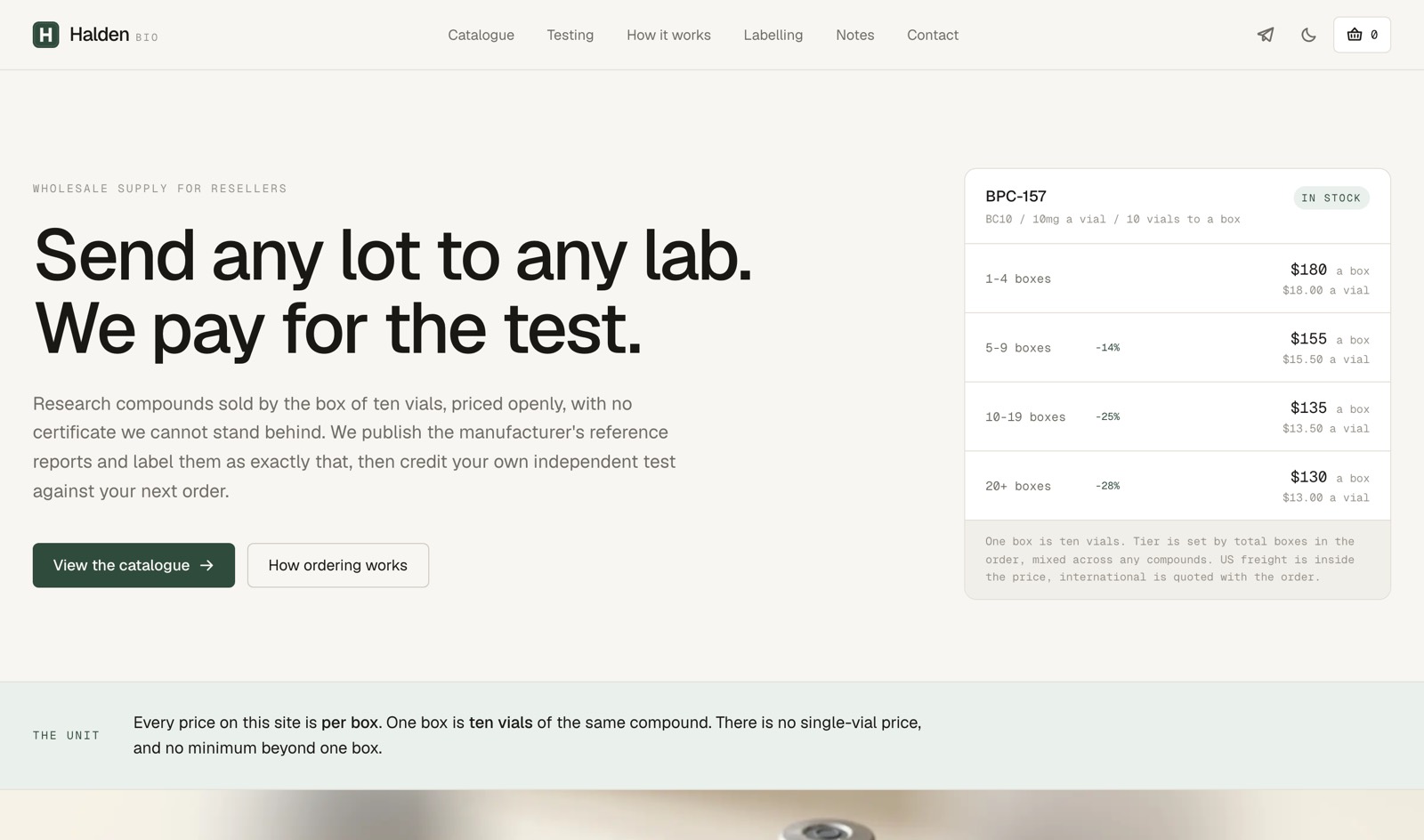This screenshot has width=1424, height=840.
Task: Click the $135 a box price
Action: point(1330,408)
